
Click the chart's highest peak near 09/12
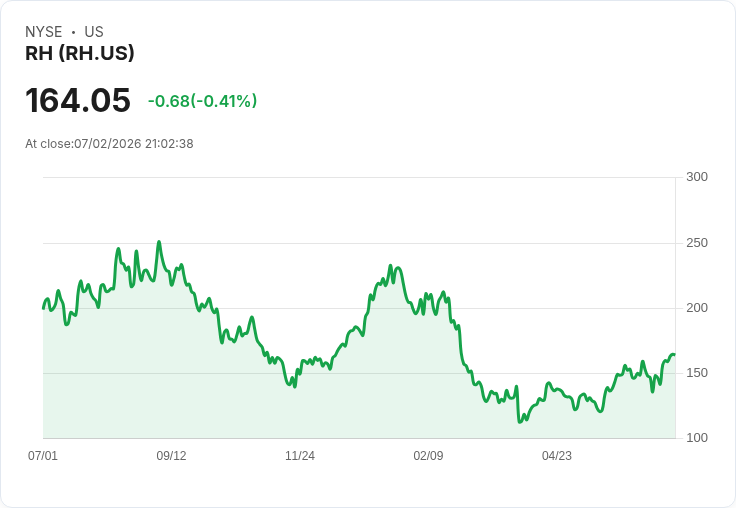point(159,242)
